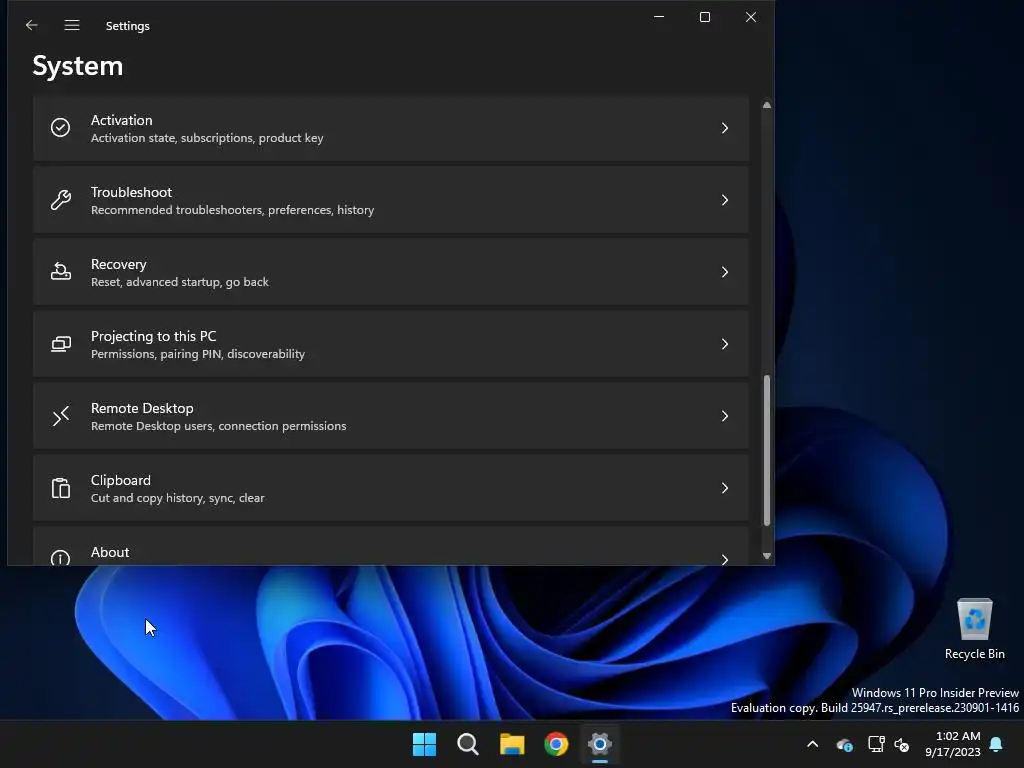Image resolution: width=1024 pixels, height=768 pixels.
Task: Click 'Remote Desktop users, connection permissions' text
Action: (x=219, y=426)
